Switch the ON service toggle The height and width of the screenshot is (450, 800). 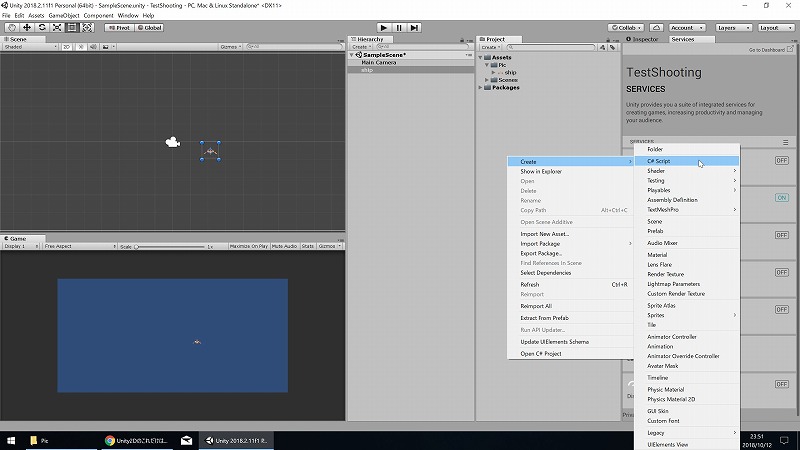782,197
